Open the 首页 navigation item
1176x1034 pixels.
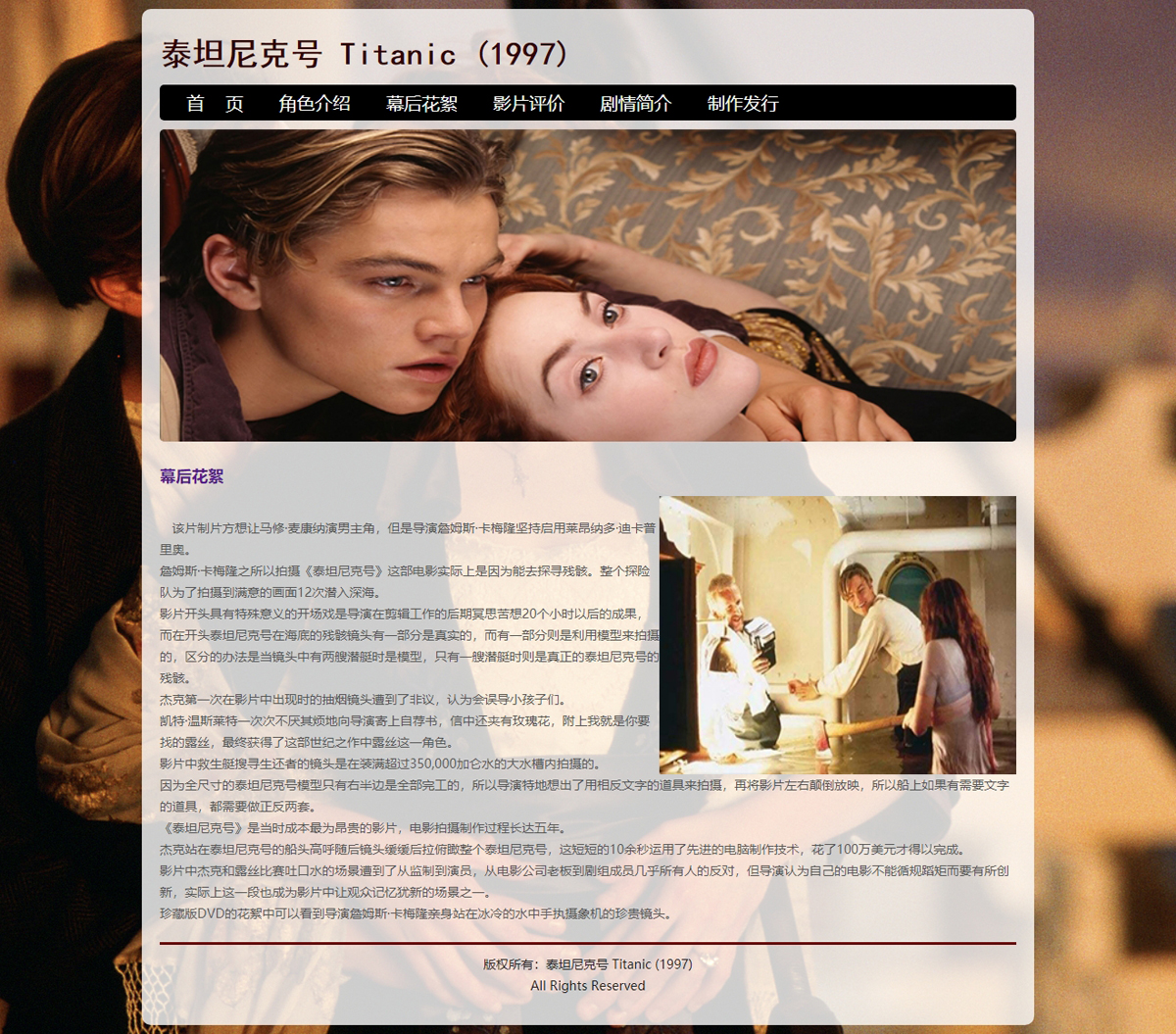[215, 103]
